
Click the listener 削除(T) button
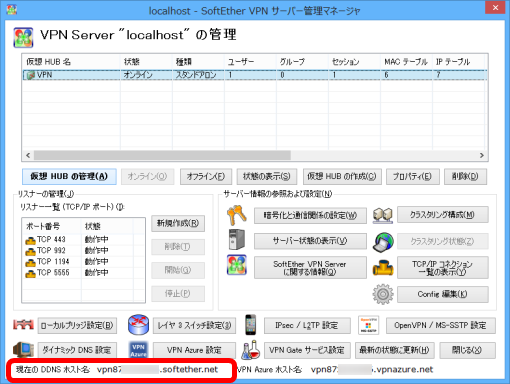coord(178,247)
